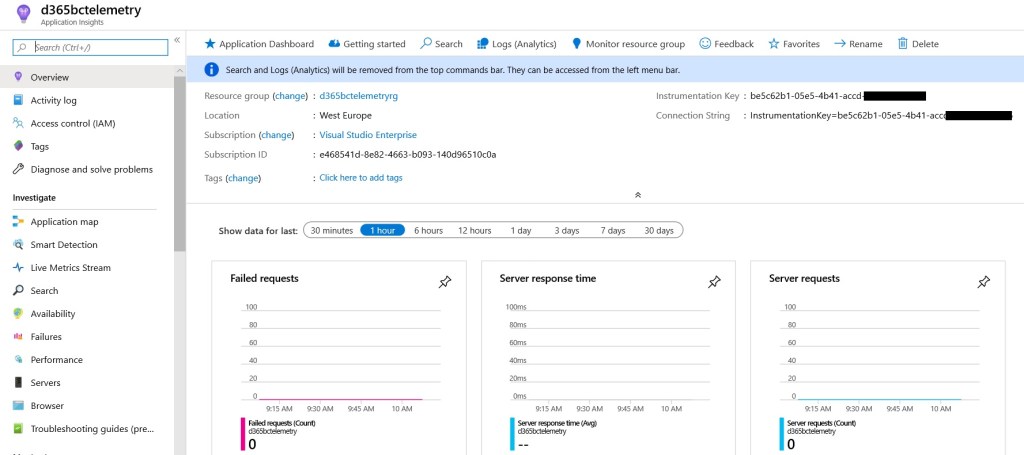Click the sidebar Search magnifier icon
The height and width of the screenshot is (455, 1024).
(18, 290)
